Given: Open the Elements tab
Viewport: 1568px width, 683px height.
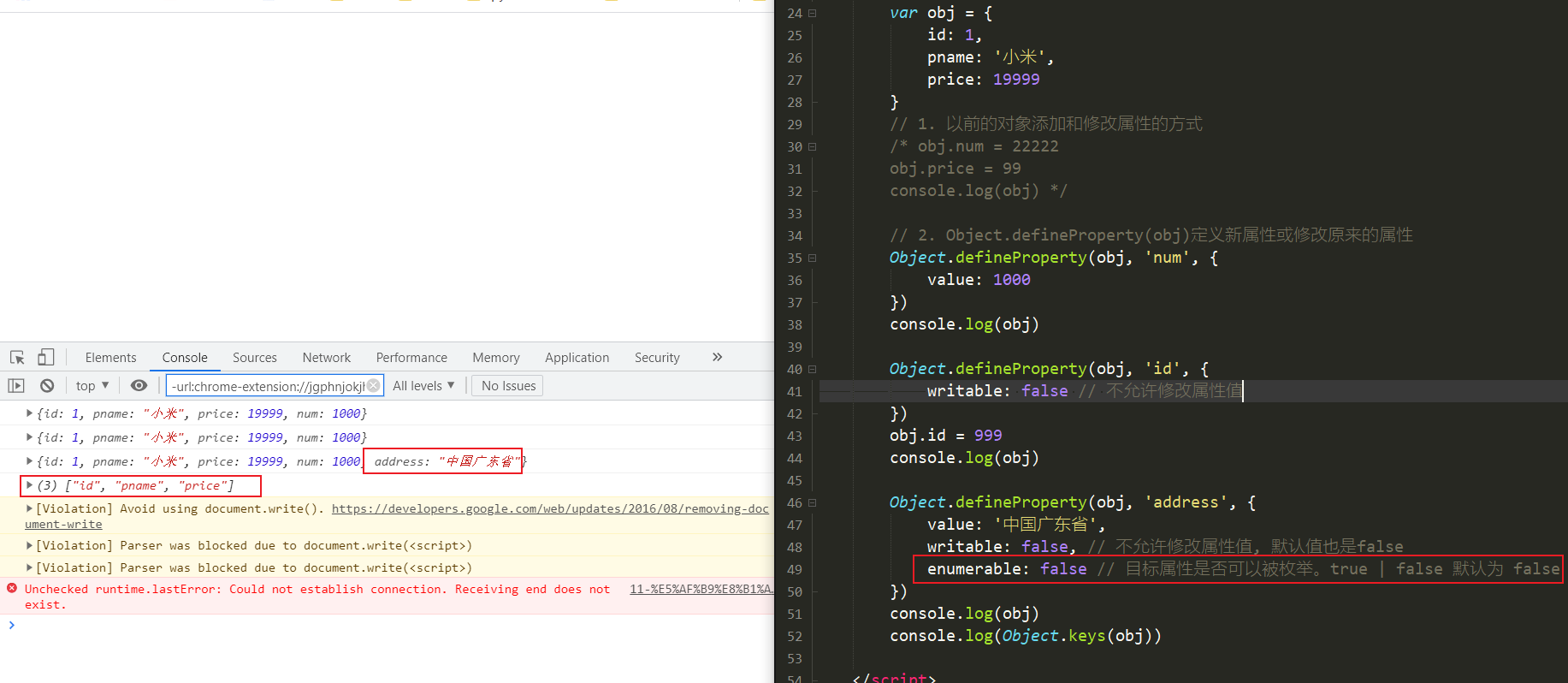Looking at the screenshot, I should pyautogui.click(x=110, y=358).
